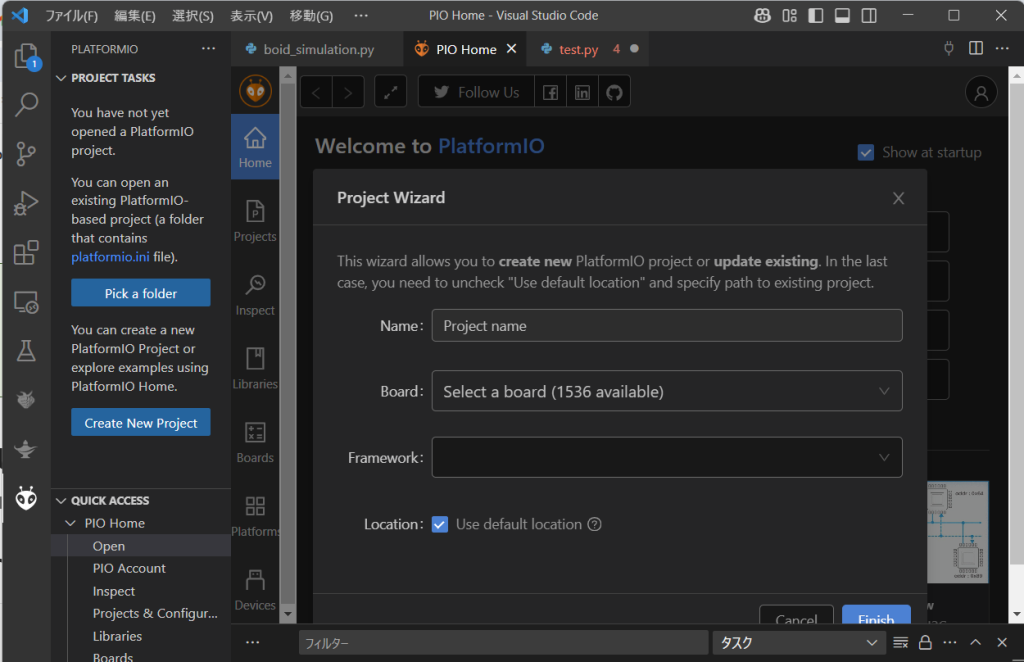Viewport: 1024px width, 662px height.
Task: Open the Select a board dropdown
Action: (x=667, y=391)
